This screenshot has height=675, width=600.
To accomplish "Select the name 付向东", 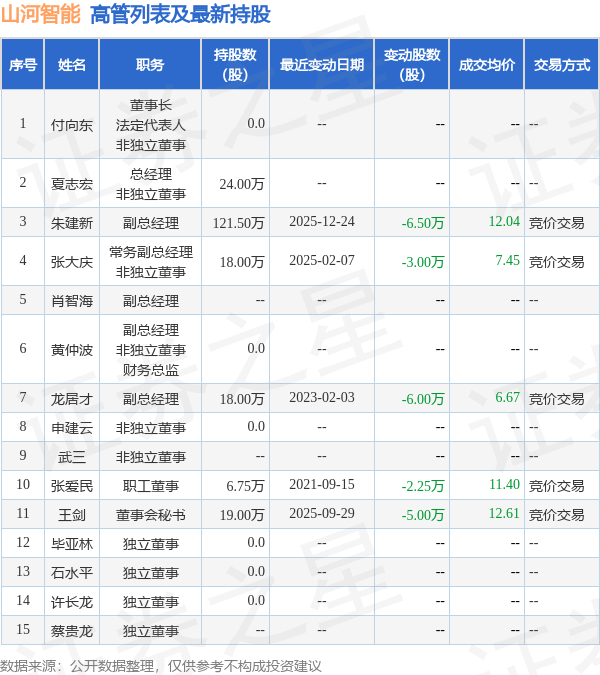I will [72, 125].
